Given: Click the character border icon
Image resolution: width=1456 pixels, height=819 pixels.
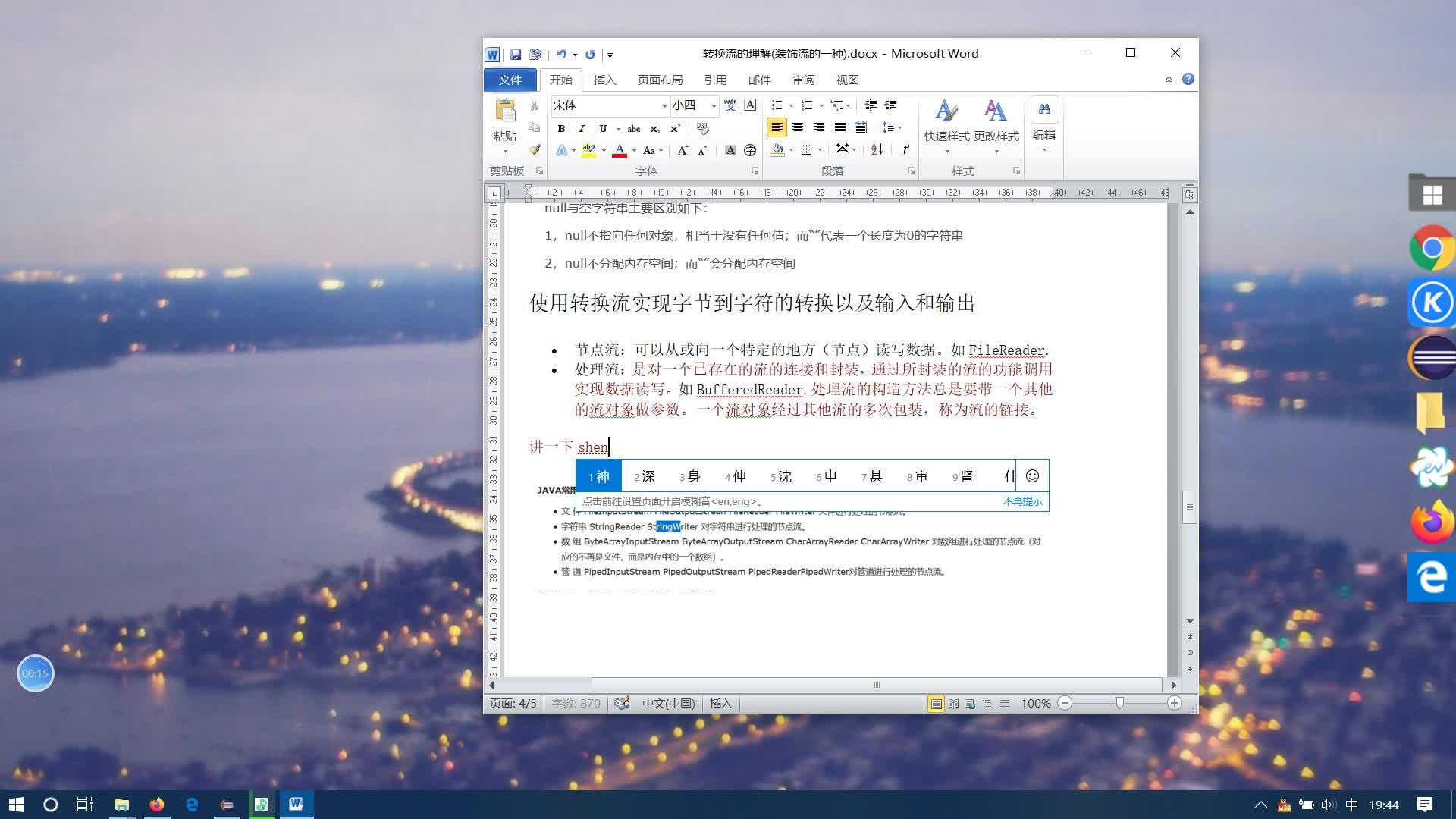Looking at the screenshot, I should tap(750, 105).
